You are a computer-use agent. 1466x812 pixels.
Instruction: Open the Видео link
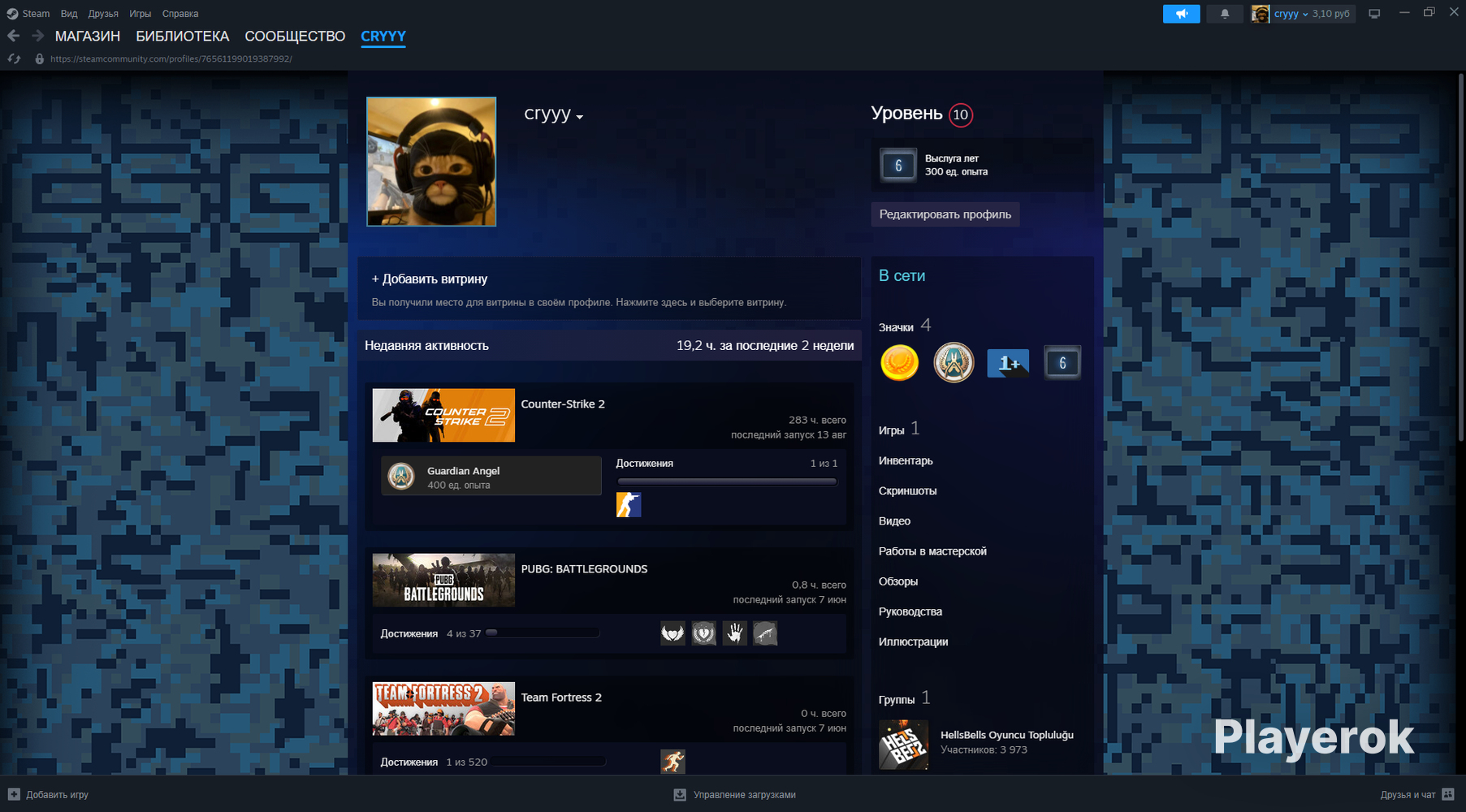point(894,520)
